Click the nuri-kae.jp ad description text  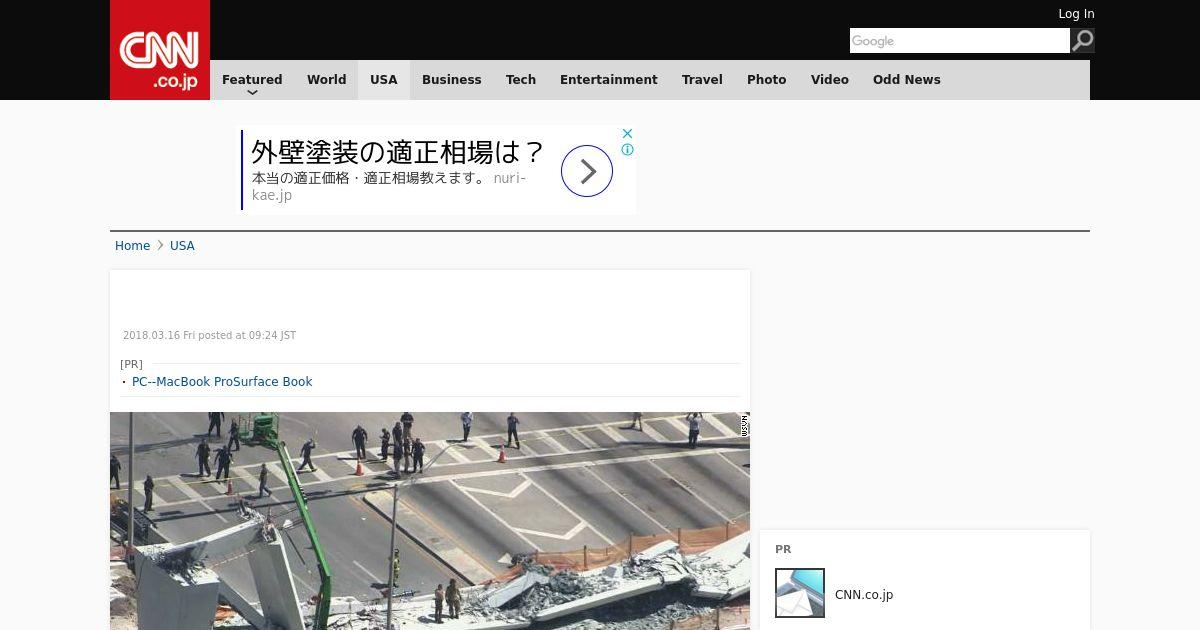tap(389, 186)
